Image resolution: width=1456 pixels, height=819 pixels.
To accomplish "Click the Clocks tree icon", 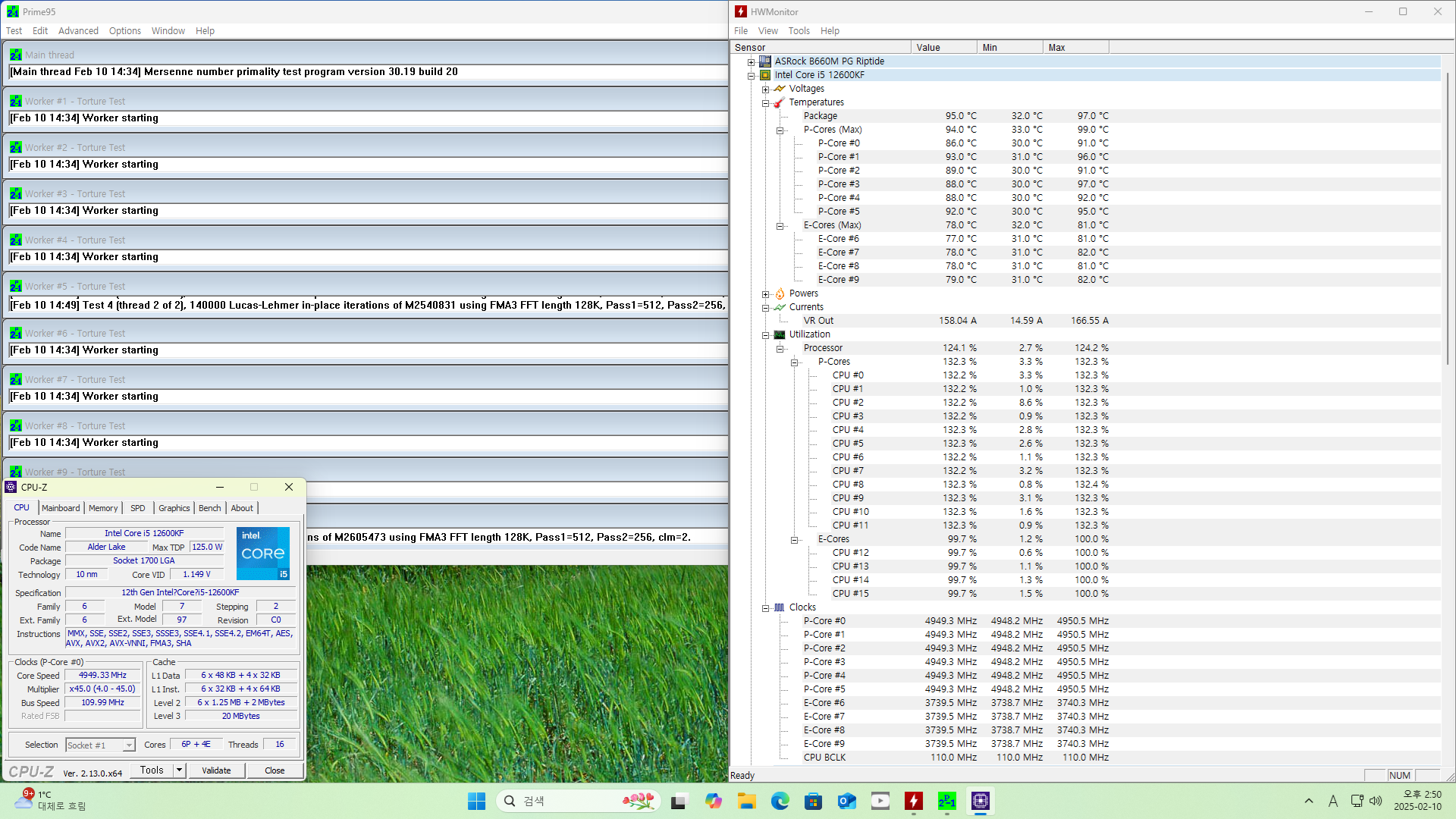I will point(780,607).
